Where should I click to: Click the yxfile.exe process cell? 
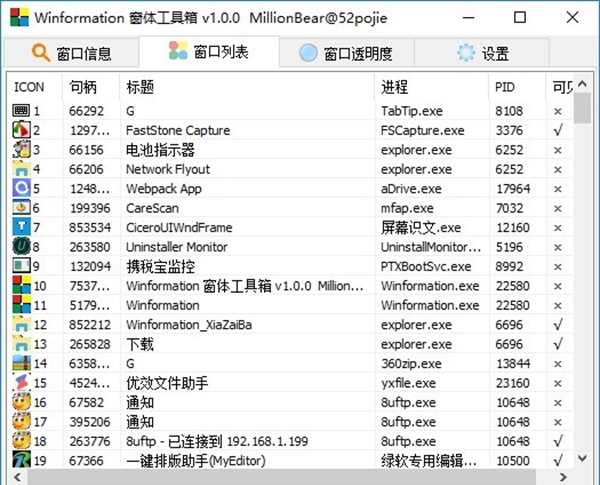click(x=408, y=383)
